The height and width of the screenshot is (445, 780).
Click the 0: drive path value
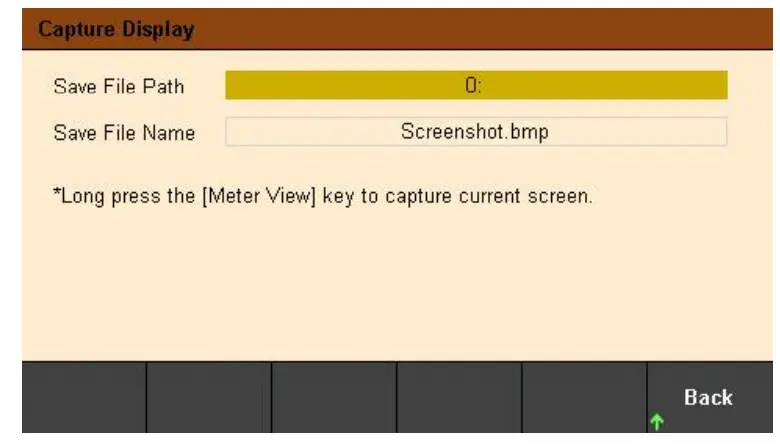474,85
